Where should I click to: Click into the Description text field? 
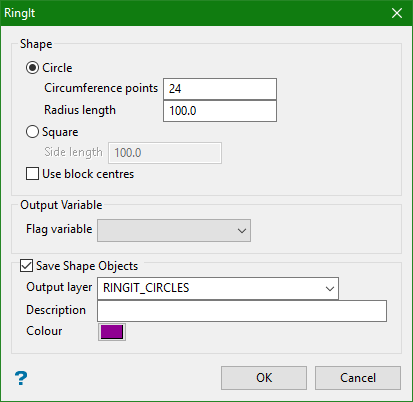(x=242, y=311)
